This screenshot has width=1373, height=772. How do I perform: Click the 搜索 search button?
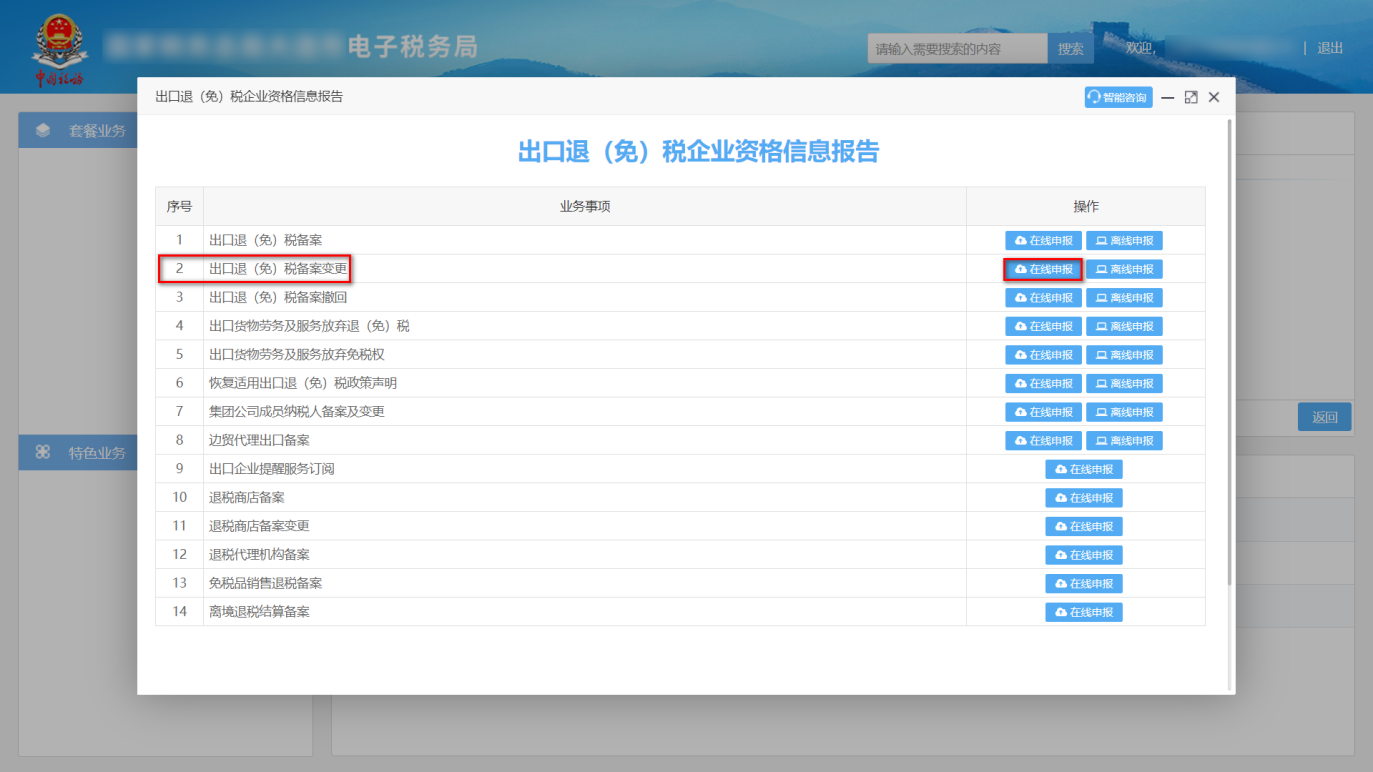[x=1070, y=47]
